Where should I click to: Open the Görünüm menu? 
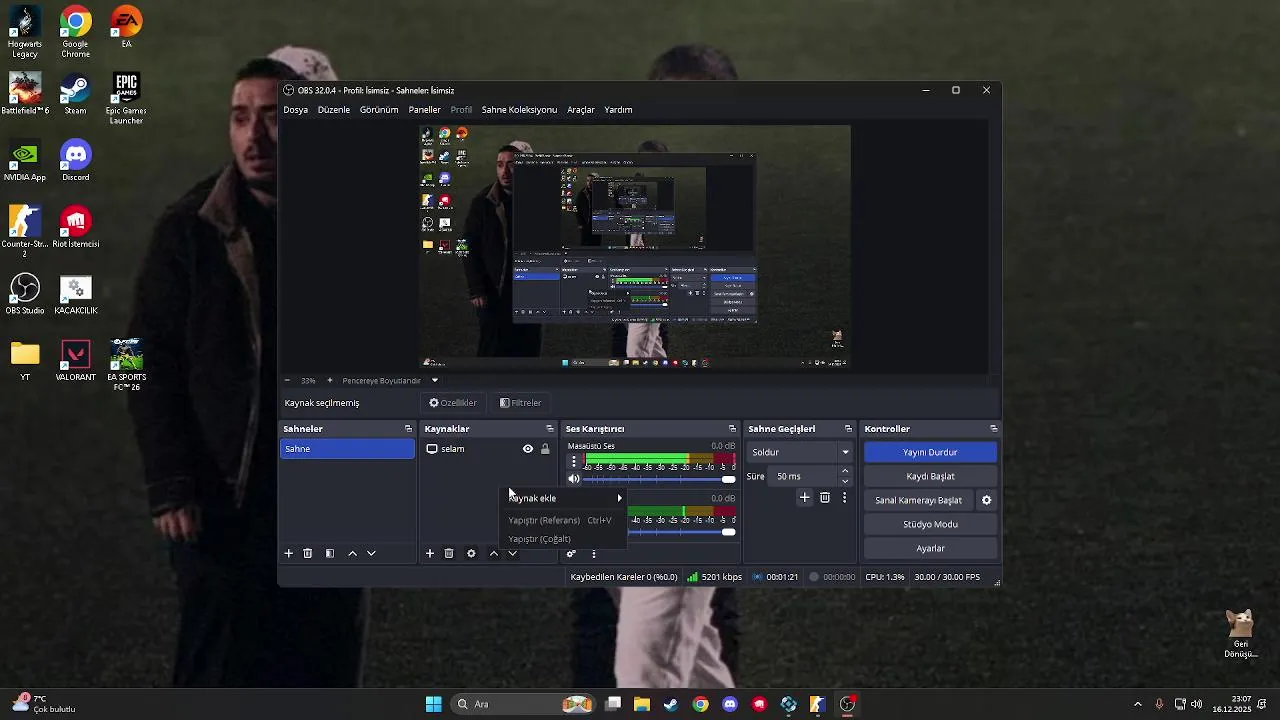379,110
